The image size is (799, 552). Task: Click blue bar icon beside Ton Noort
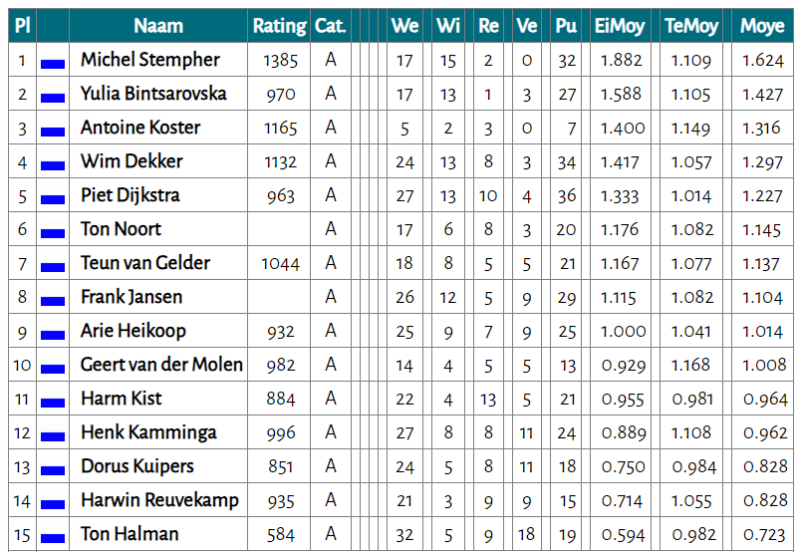53,234
